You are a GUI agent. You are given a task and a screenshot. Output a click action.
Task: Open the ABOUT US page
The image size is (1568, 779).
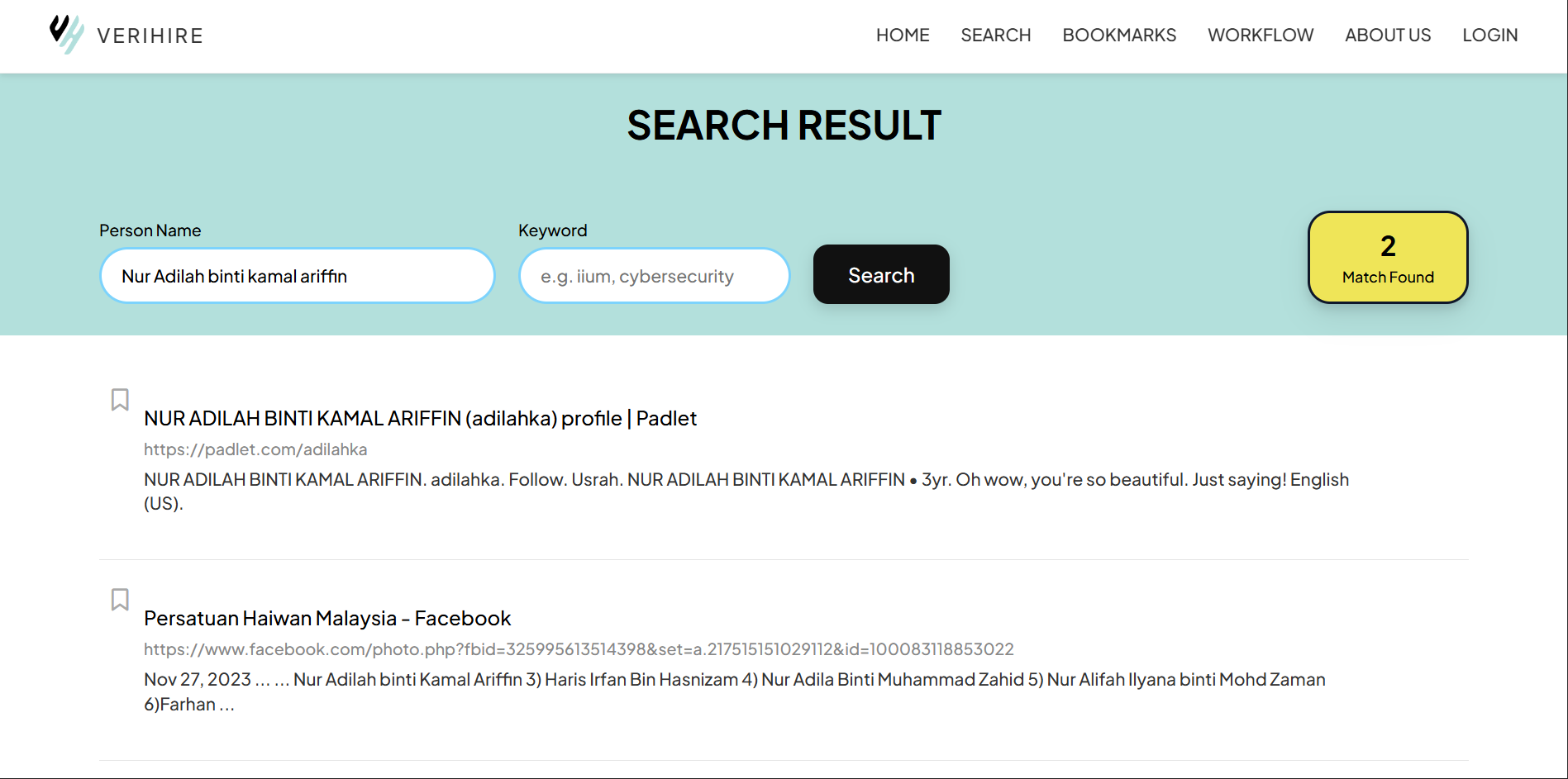click(x=1387, y=36)
